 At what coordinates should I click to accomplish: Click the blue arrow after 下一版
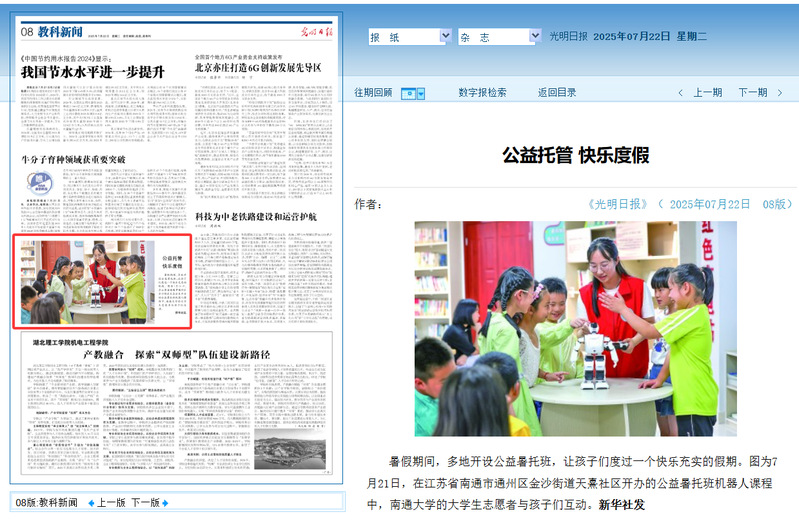[x=166, y=502]
